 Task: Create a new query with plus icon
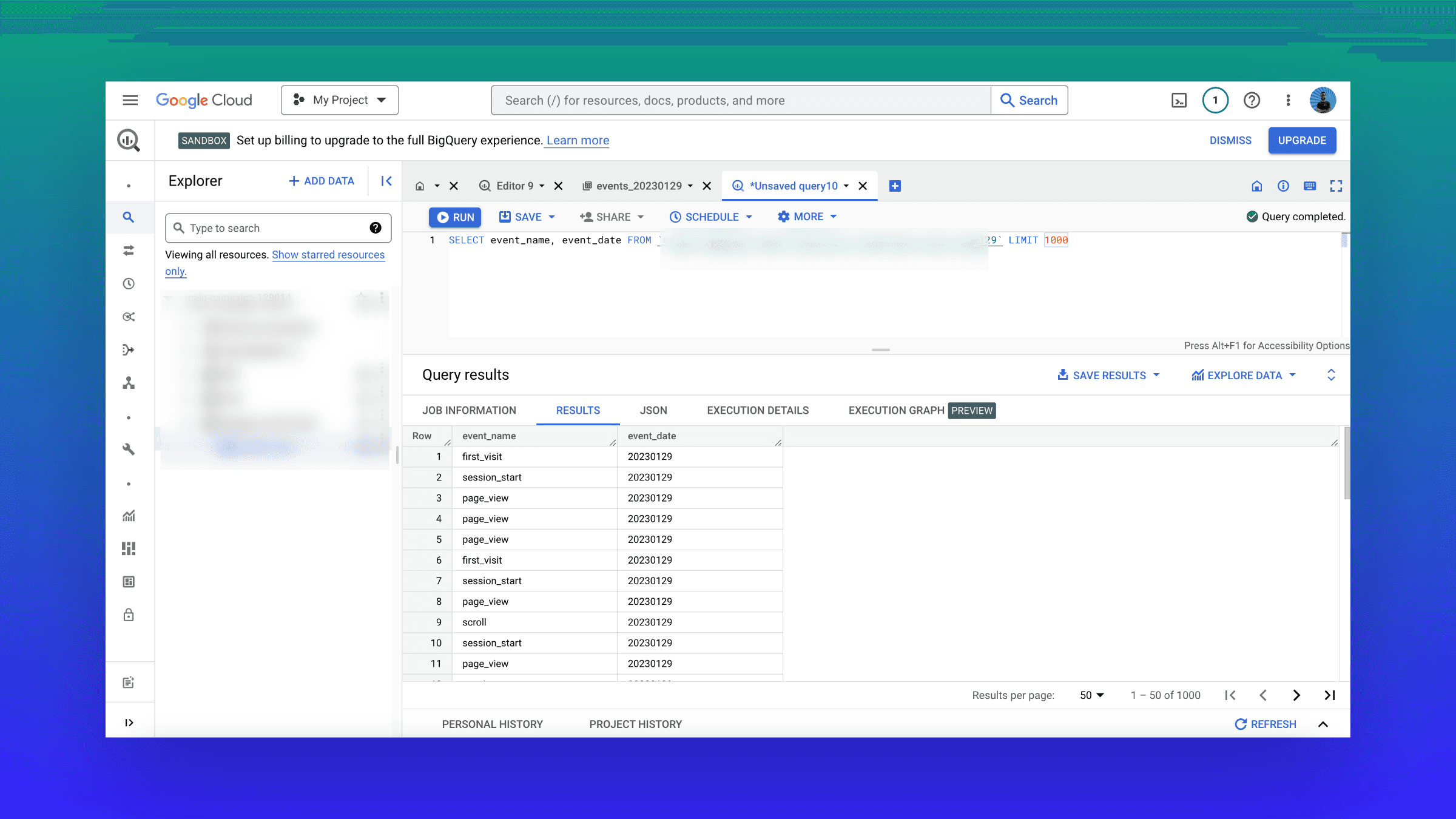point(895,186)
